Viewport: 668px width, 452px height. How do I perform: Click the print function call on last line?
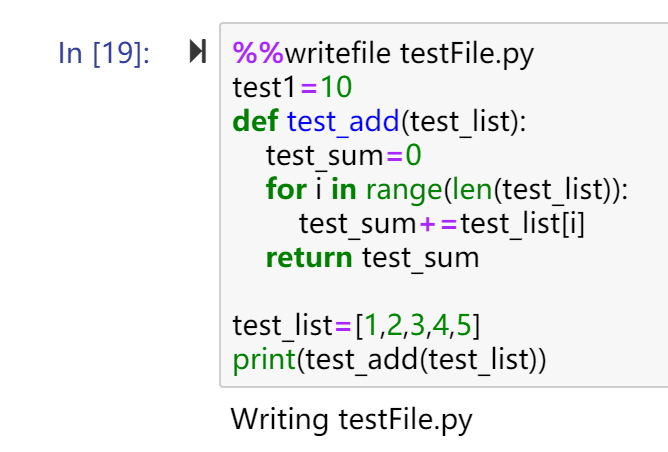(264, 360)
